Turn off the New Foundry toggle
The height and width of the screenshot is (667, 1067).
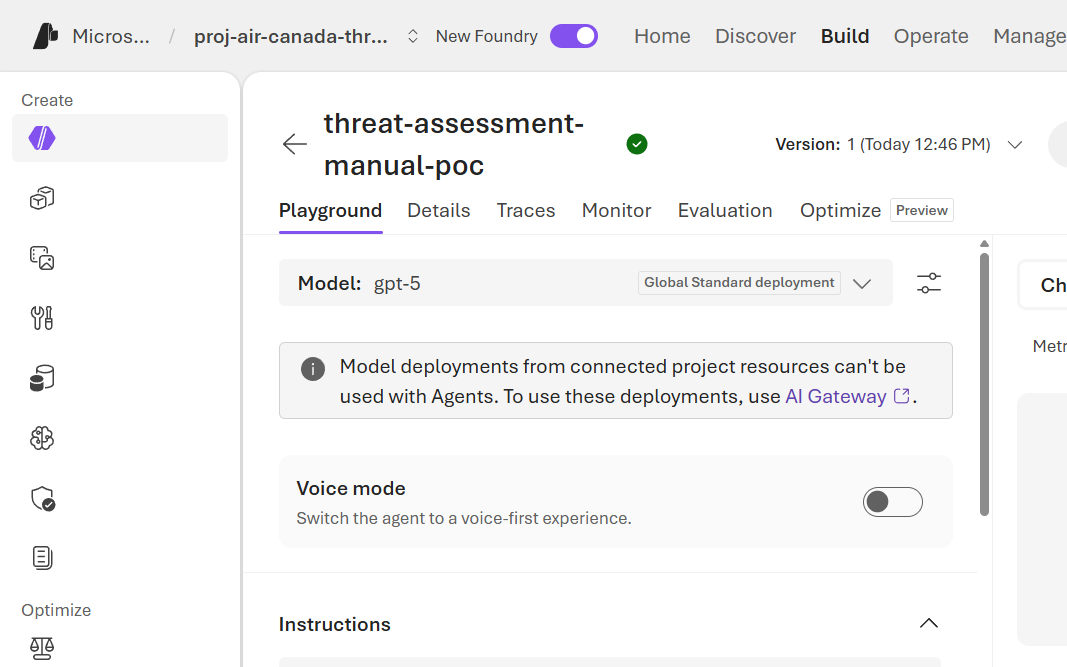(574, 36)
